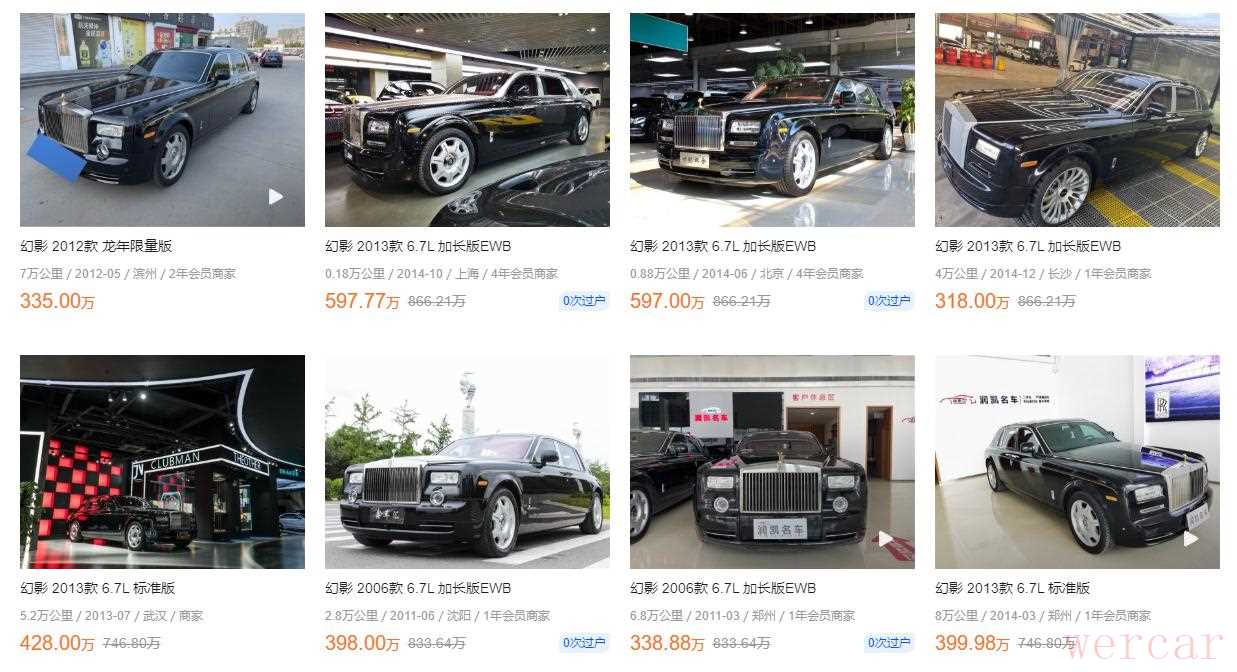This screenshot has width=1237, height=672.
Task: Open the 长沙 2013款 加长版EWB car photo
Action: [1077, 120]
